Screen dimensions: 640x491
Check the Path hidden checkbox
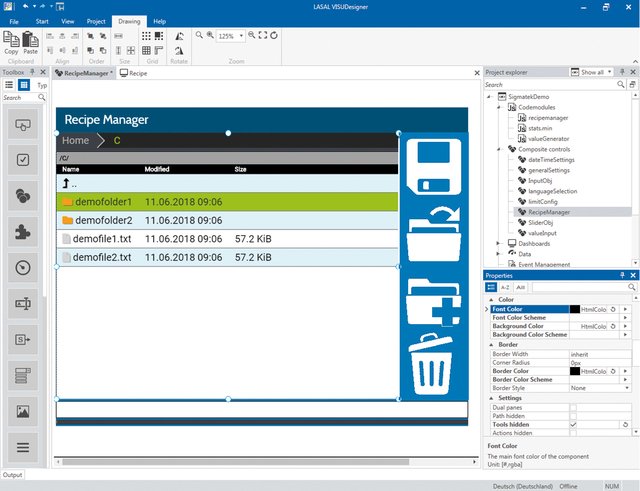(x=573, y=416)
